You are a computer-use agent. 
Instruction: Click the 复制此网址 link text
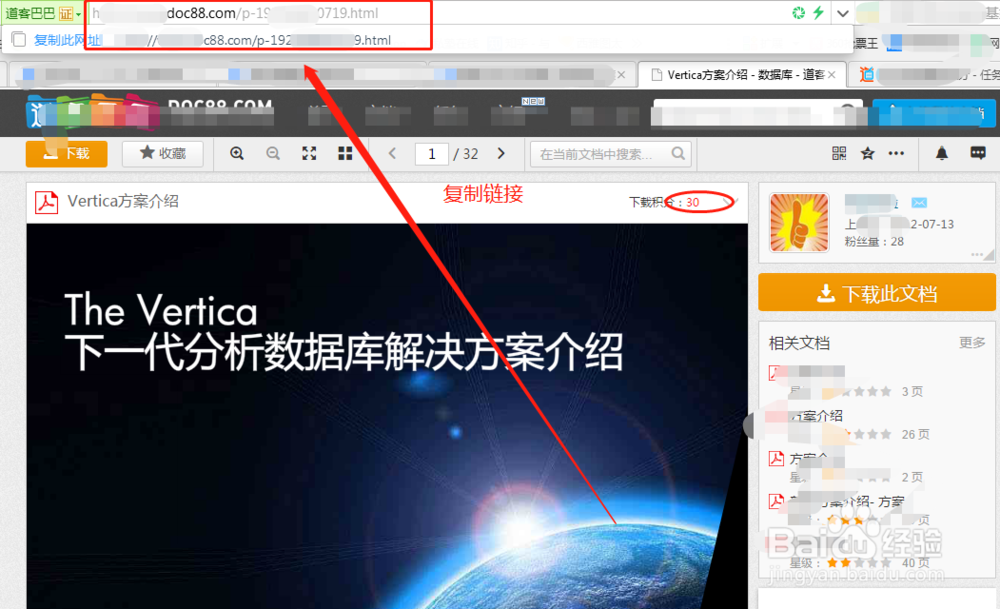pos(68,40)
